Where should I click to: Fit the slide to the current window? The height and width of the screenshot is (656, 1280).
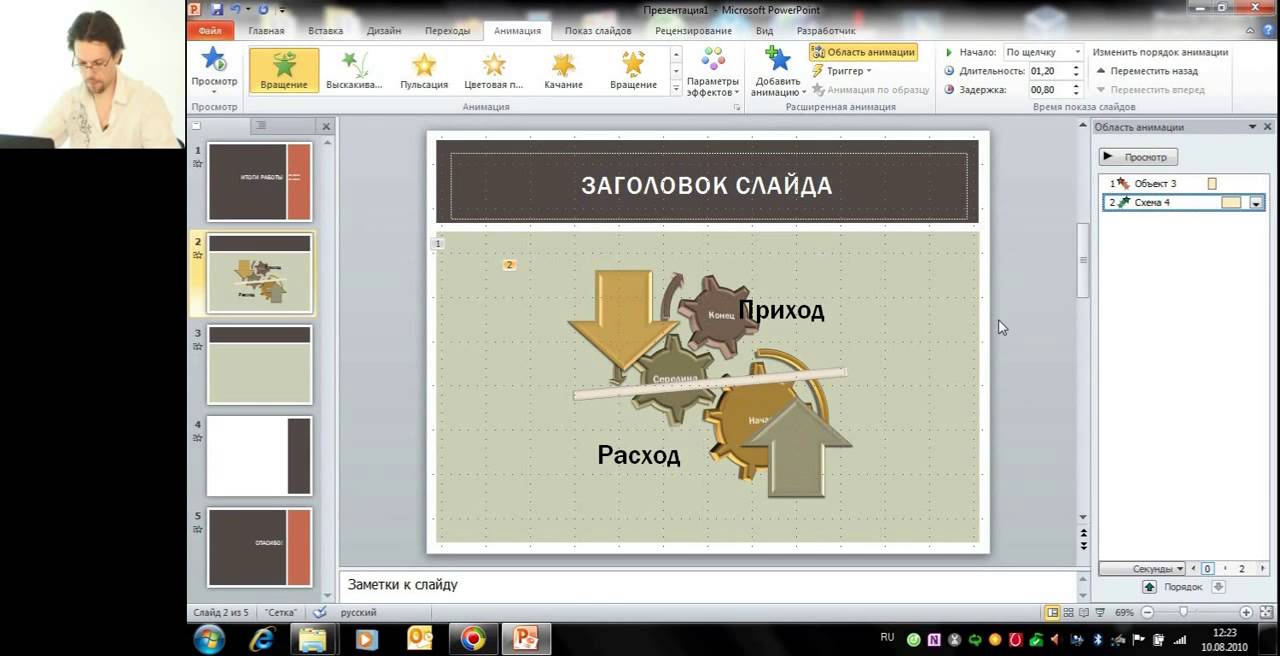tap(1267, 612)
